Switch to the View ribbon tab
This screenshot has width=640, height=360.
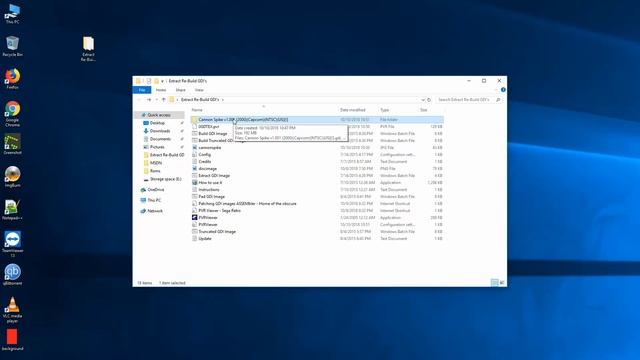[199, 90]
